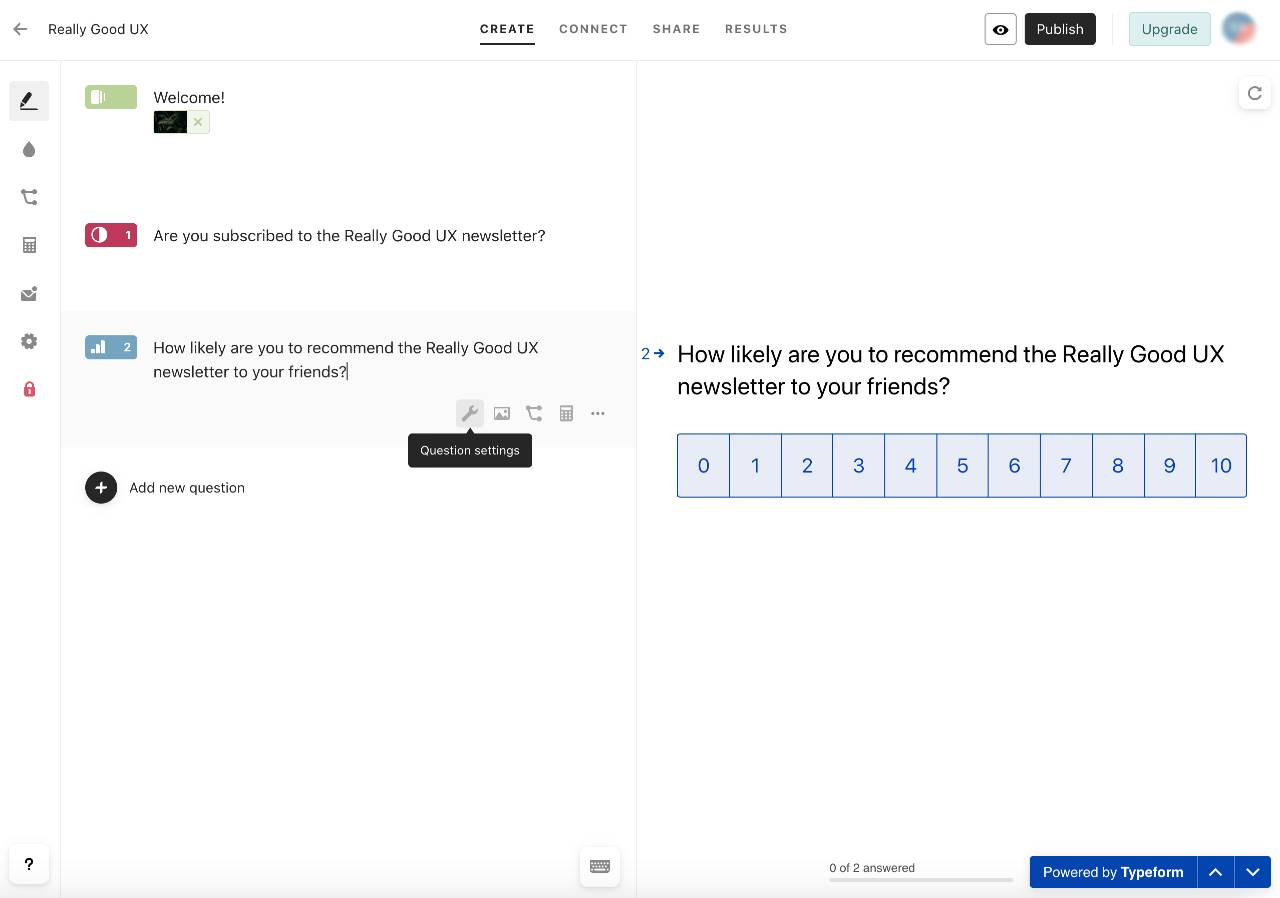Open the three-dot more options for question 2
Screen dimensions: 1280x898
(598, 413)
